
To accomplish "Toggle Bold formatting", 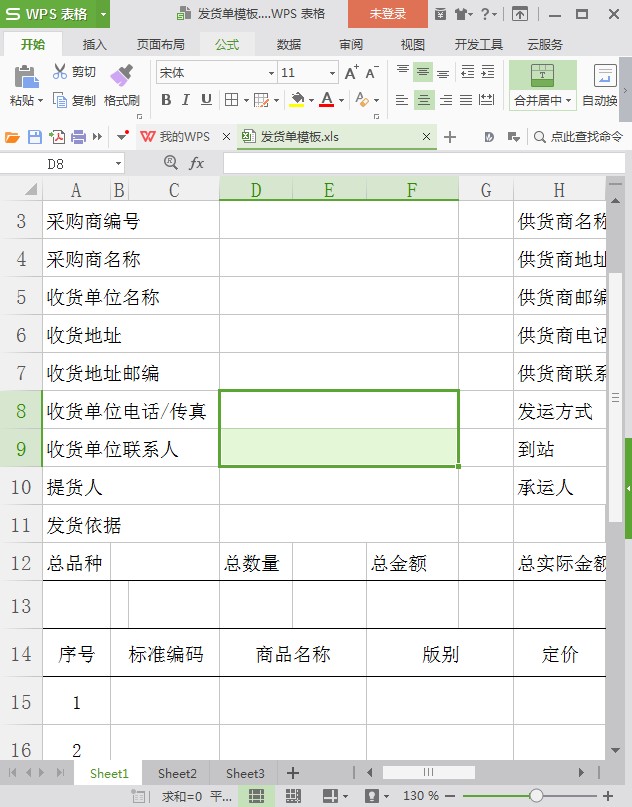I will pyautogui.click(x=166, y=99).
